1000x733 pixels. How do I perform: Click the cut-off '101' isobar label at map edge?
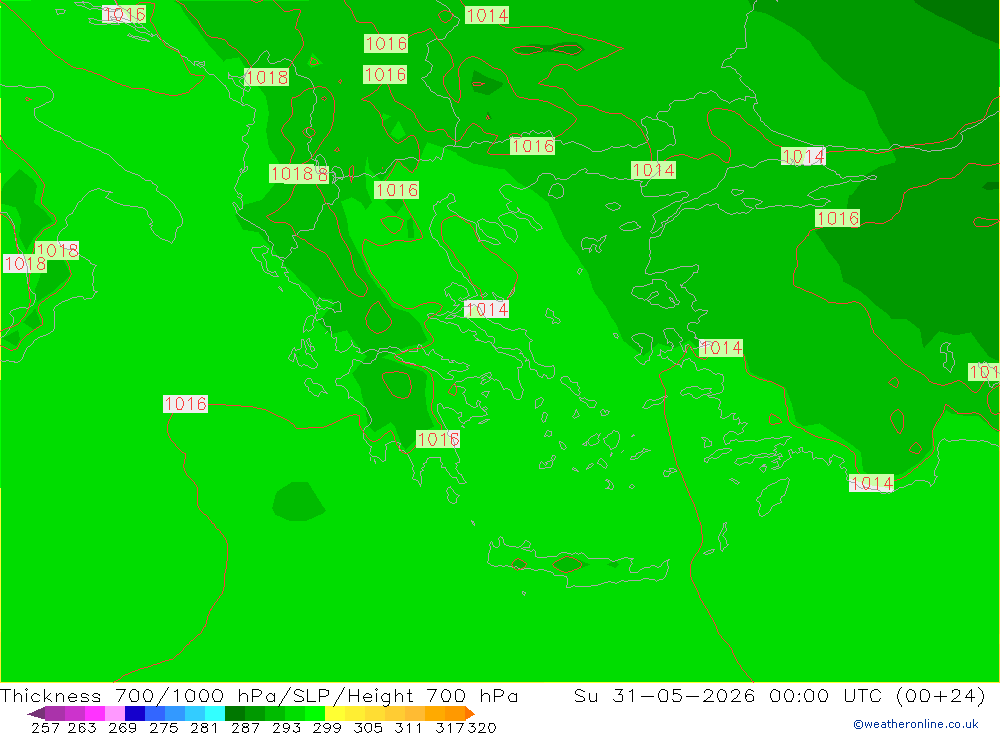[983, 372]
